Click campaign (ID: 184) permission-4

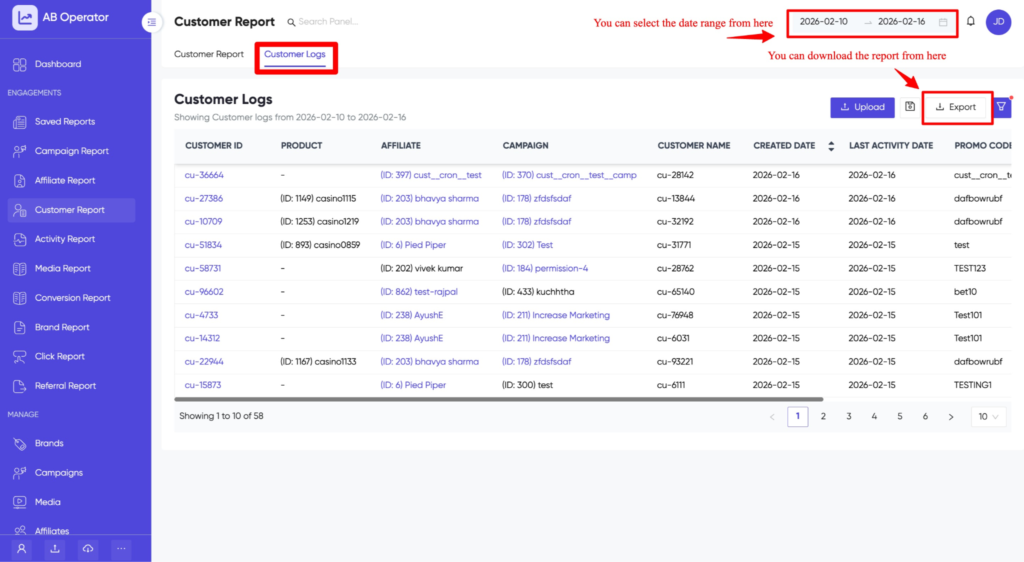click(x=545, y=268)
